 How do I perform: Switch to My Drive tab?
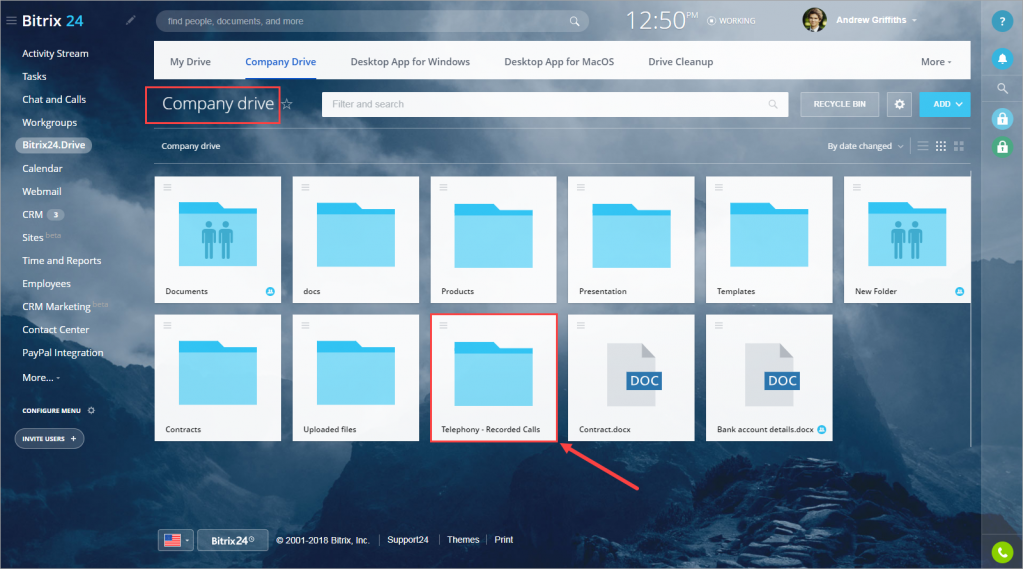[x=191, y=61]
